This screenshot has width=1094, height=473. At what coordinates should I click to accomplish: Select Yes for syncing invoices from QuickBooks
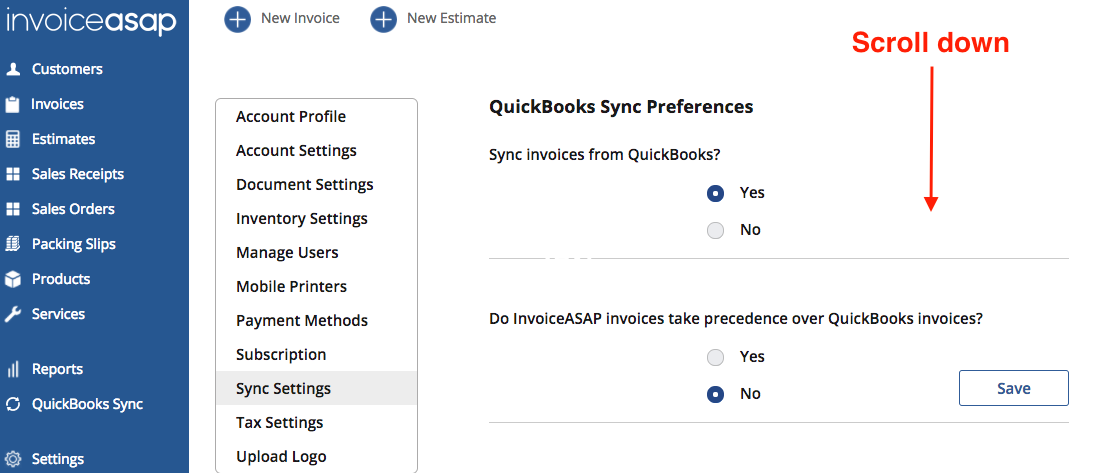715,193
